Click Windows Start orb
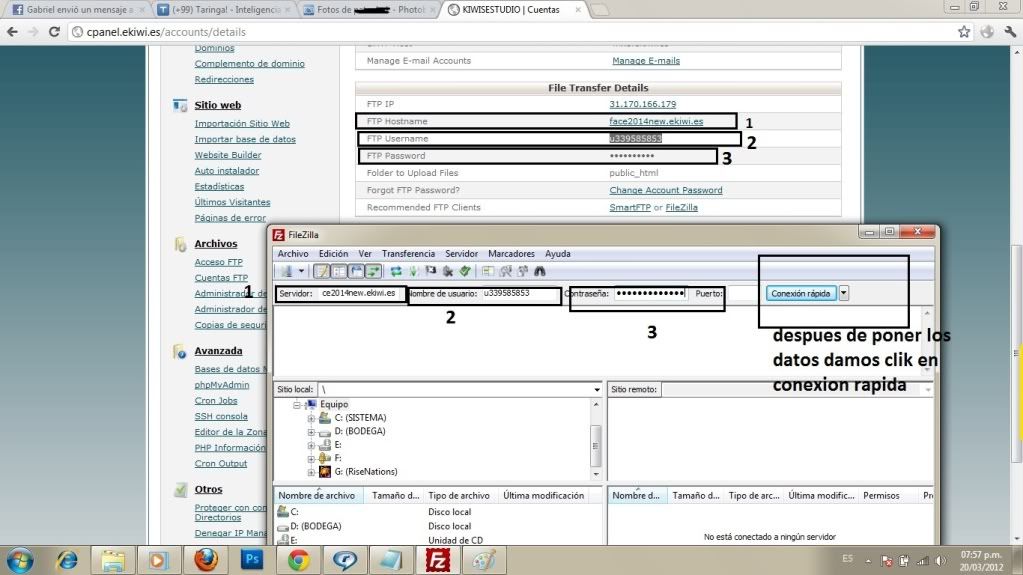The height and width of the screenshot is (575, 1023). coord(20,561)
